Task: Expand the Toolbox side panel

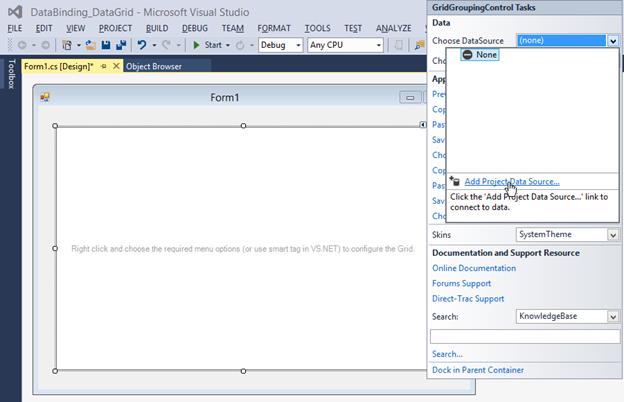Action: pos(11,74)
